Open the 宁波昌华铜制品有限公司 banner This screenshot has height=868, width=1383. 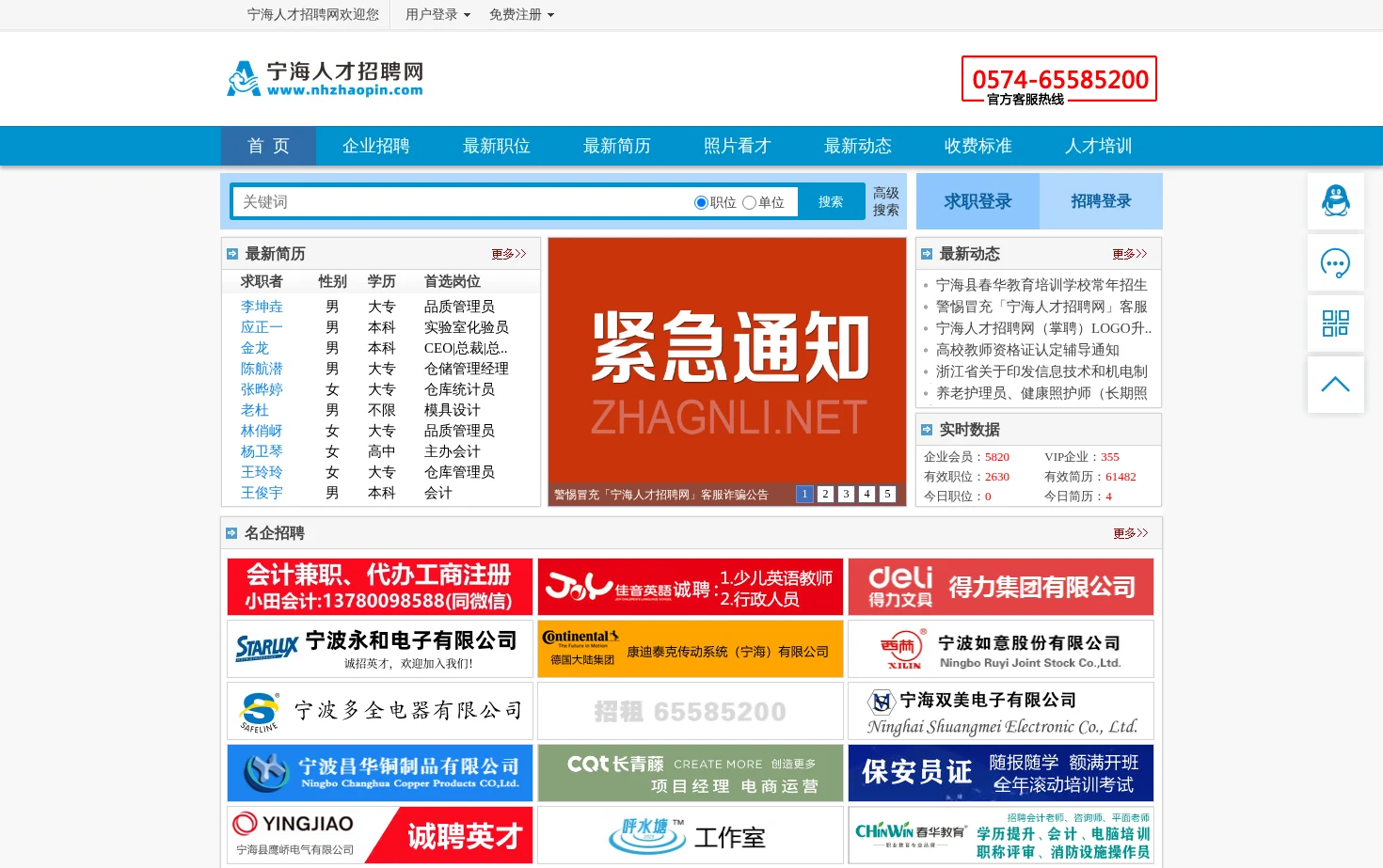point(380,773)
